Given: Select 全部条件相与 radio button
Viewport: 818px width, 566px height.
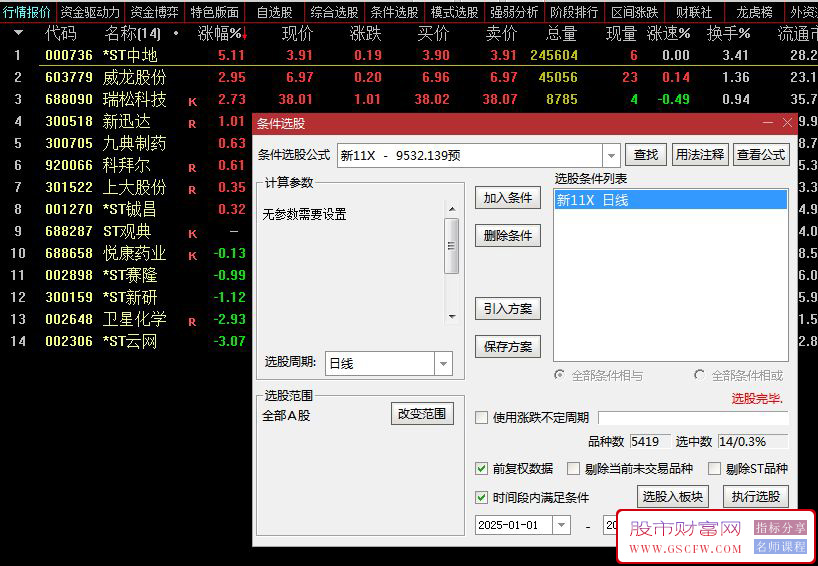Looking at the screenshot, I should point(559,375).
